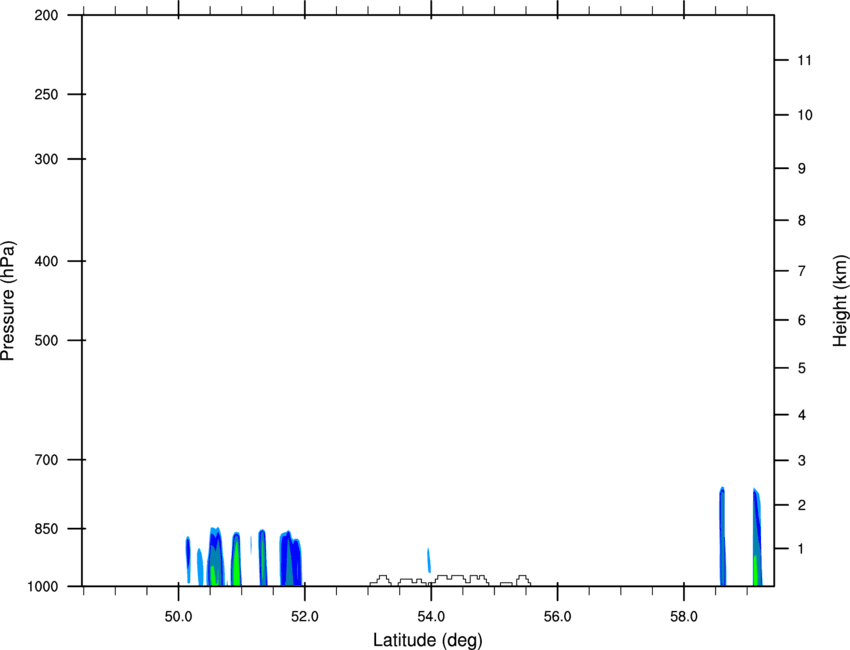This screenshot has width=850, height=650.
Task: Select the 200 pressure tick label
Action: 46,15
